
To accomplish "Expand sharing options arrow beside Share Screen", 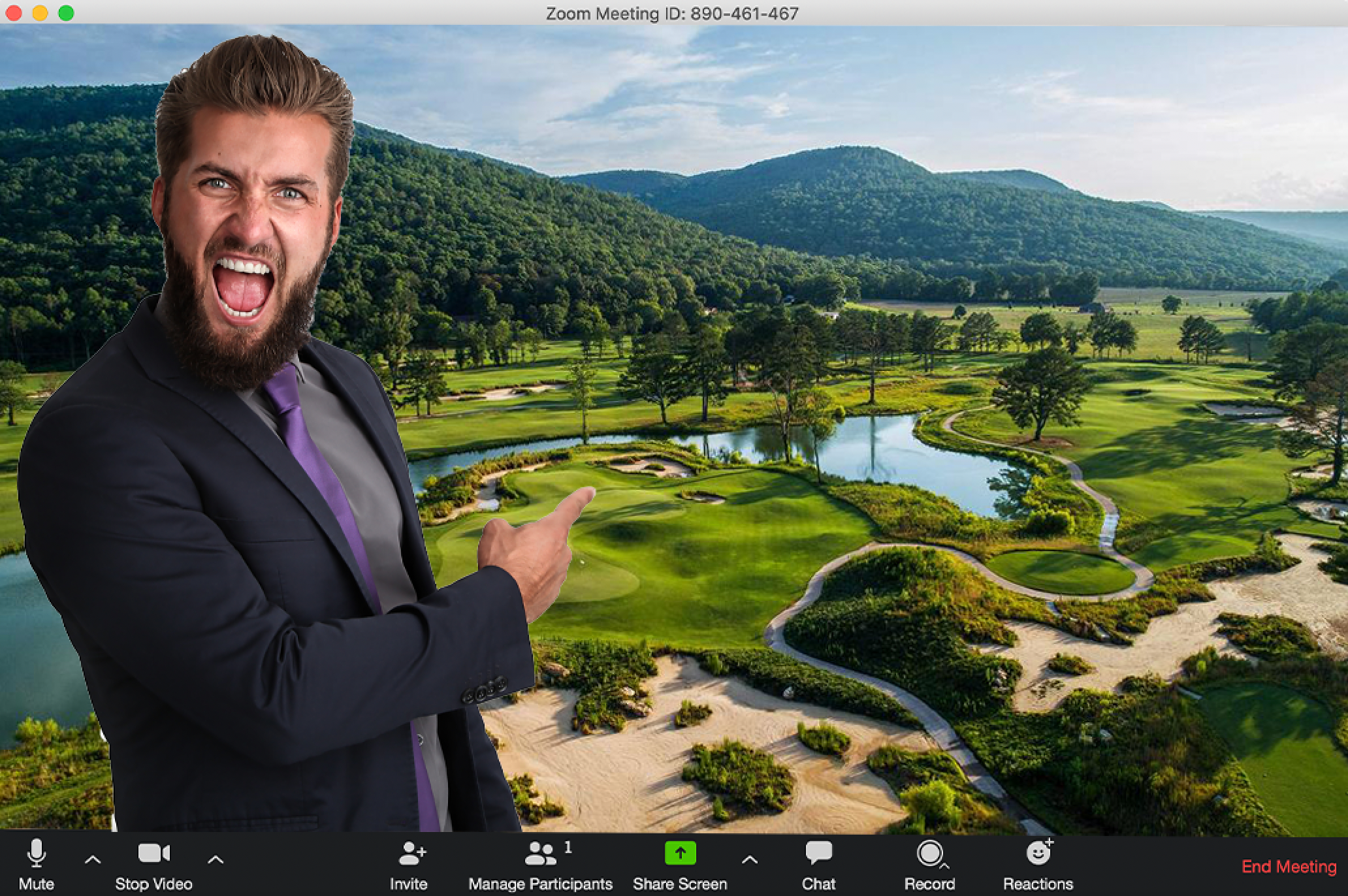I will (x=750, y=860).
